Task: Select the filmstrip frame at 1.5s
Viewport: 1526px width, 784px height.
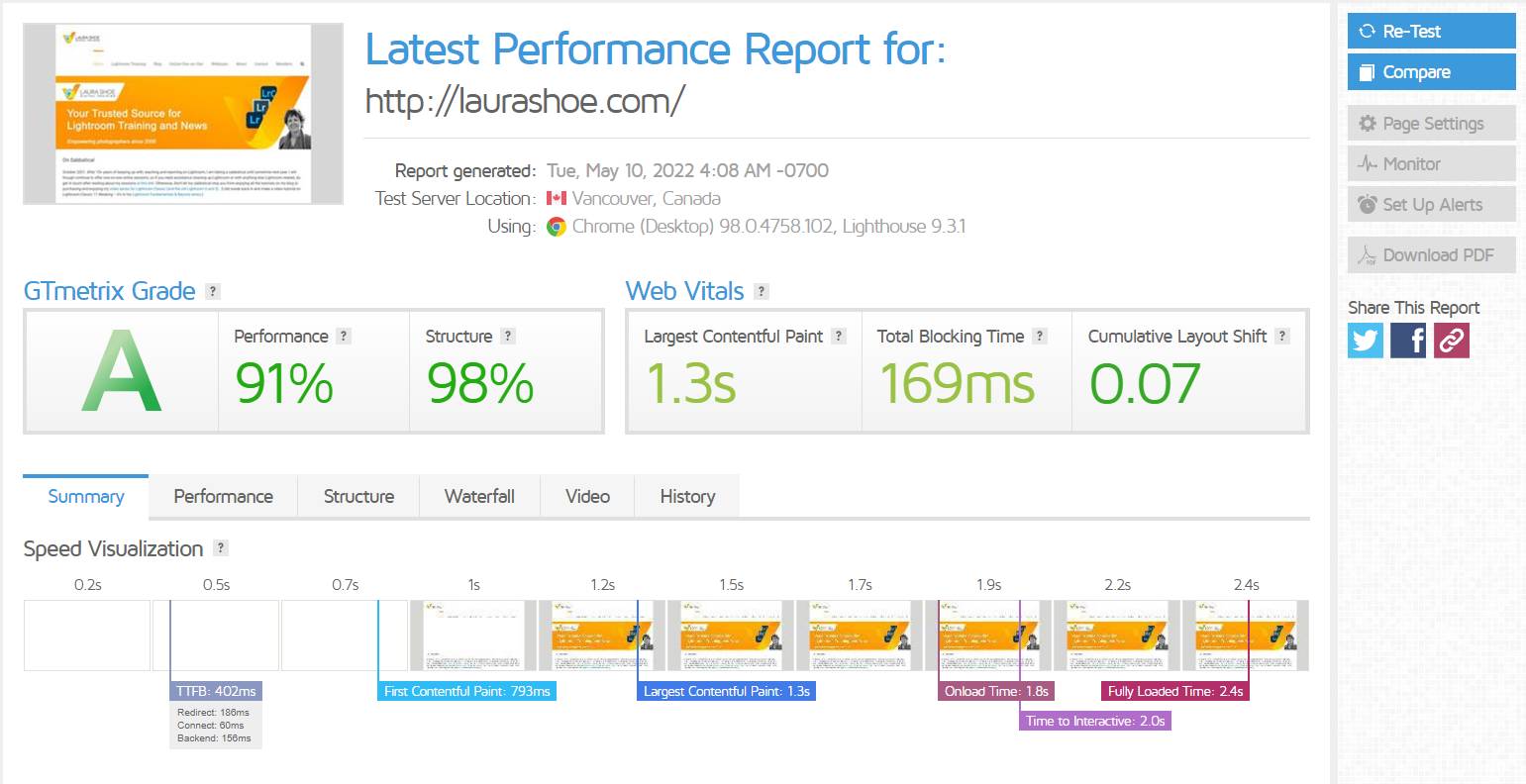Action: [731, 636]
